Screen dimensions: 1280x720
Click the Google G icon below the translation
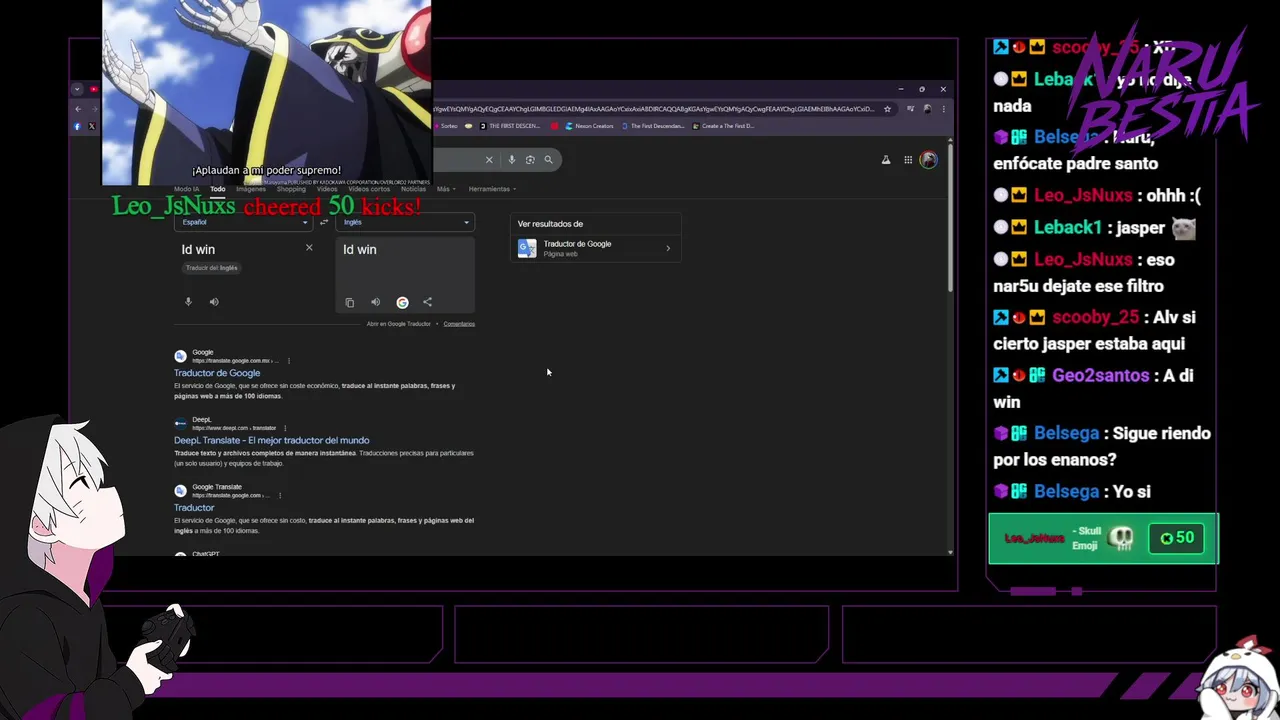click(x=402, y=302)
